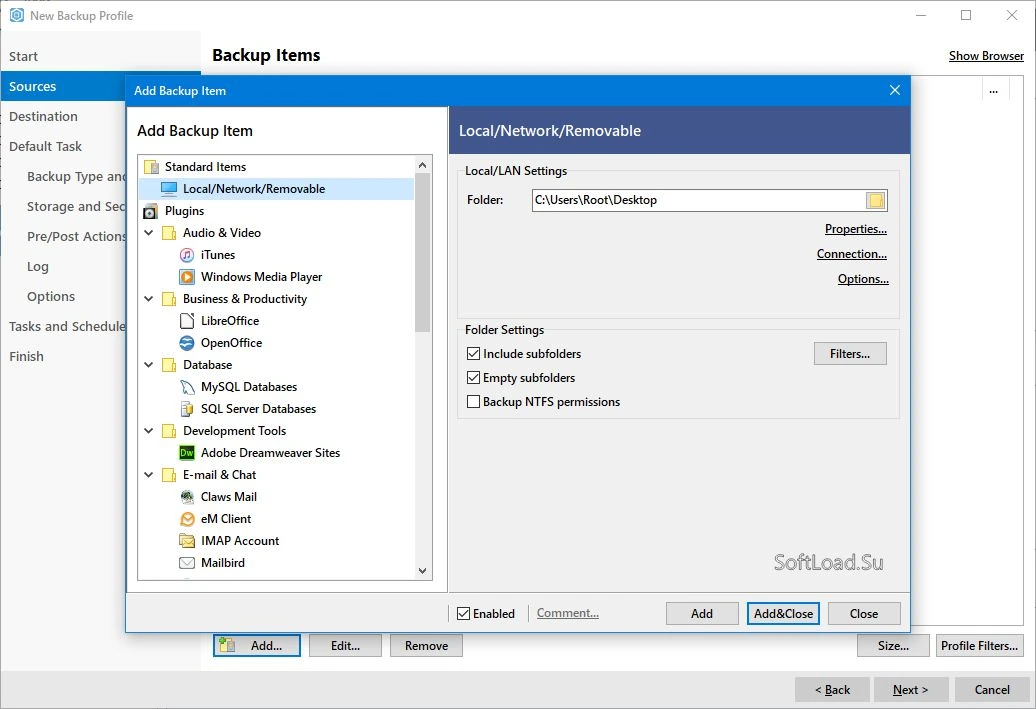Viewport: 1036px width, 709px height.
Task: Collapse the Business & Productivity category
Action: 149,299
